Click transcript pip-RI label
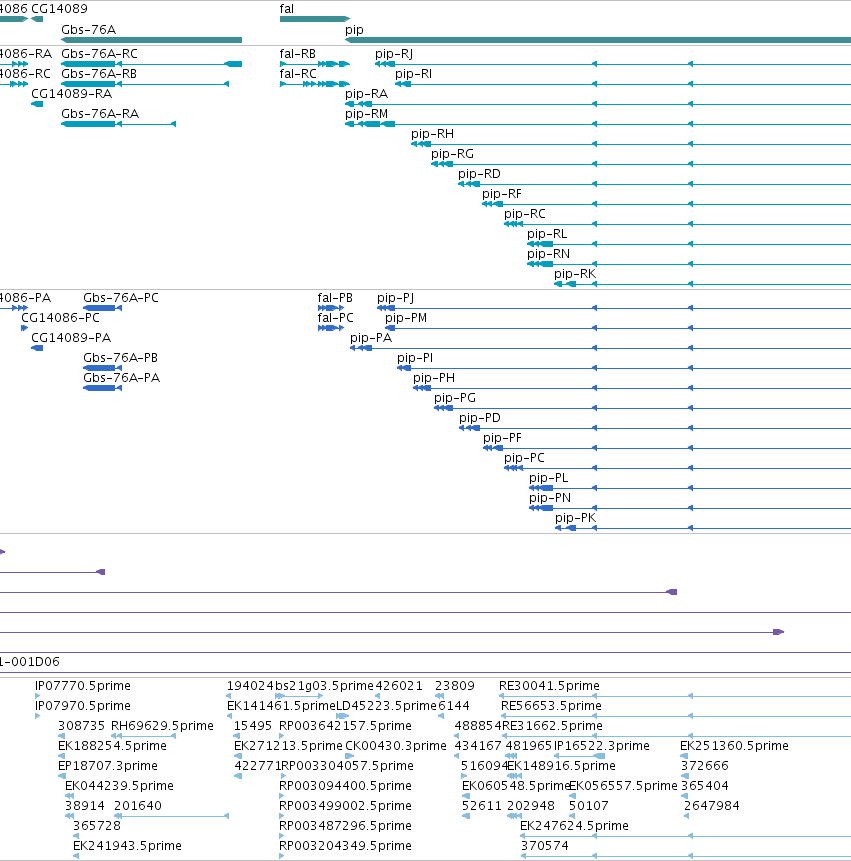The image size is (851, 861). 413,74
